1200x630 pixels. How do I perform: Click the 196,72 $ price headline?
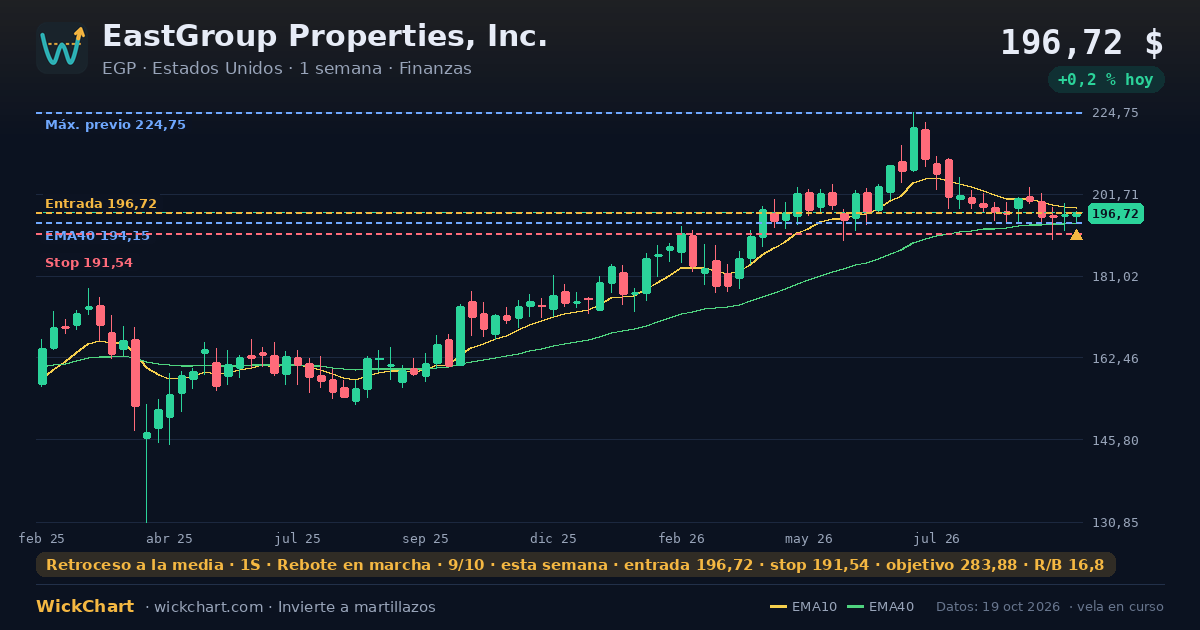coord(1082,43)
